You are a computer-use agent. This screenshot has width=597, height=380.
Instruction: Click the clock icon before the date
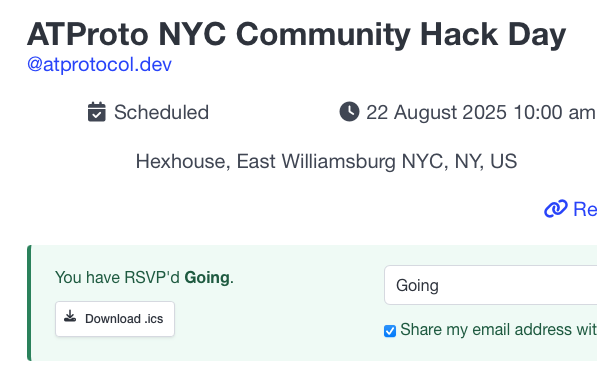pyautogui.click(x=349, y=112)
